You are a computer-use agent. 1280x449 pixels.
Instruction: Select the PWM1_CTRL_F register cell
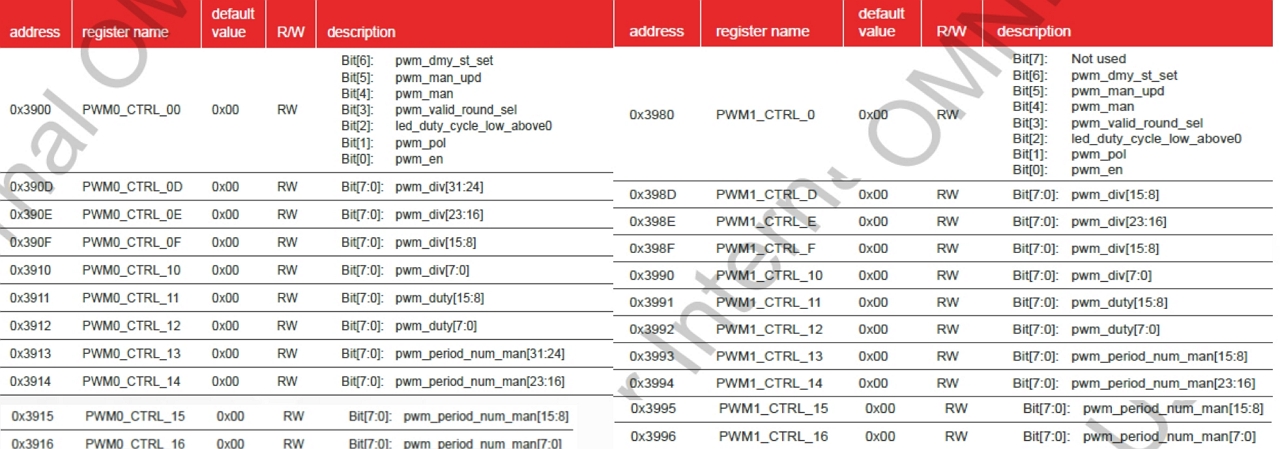tap(766, 248)
